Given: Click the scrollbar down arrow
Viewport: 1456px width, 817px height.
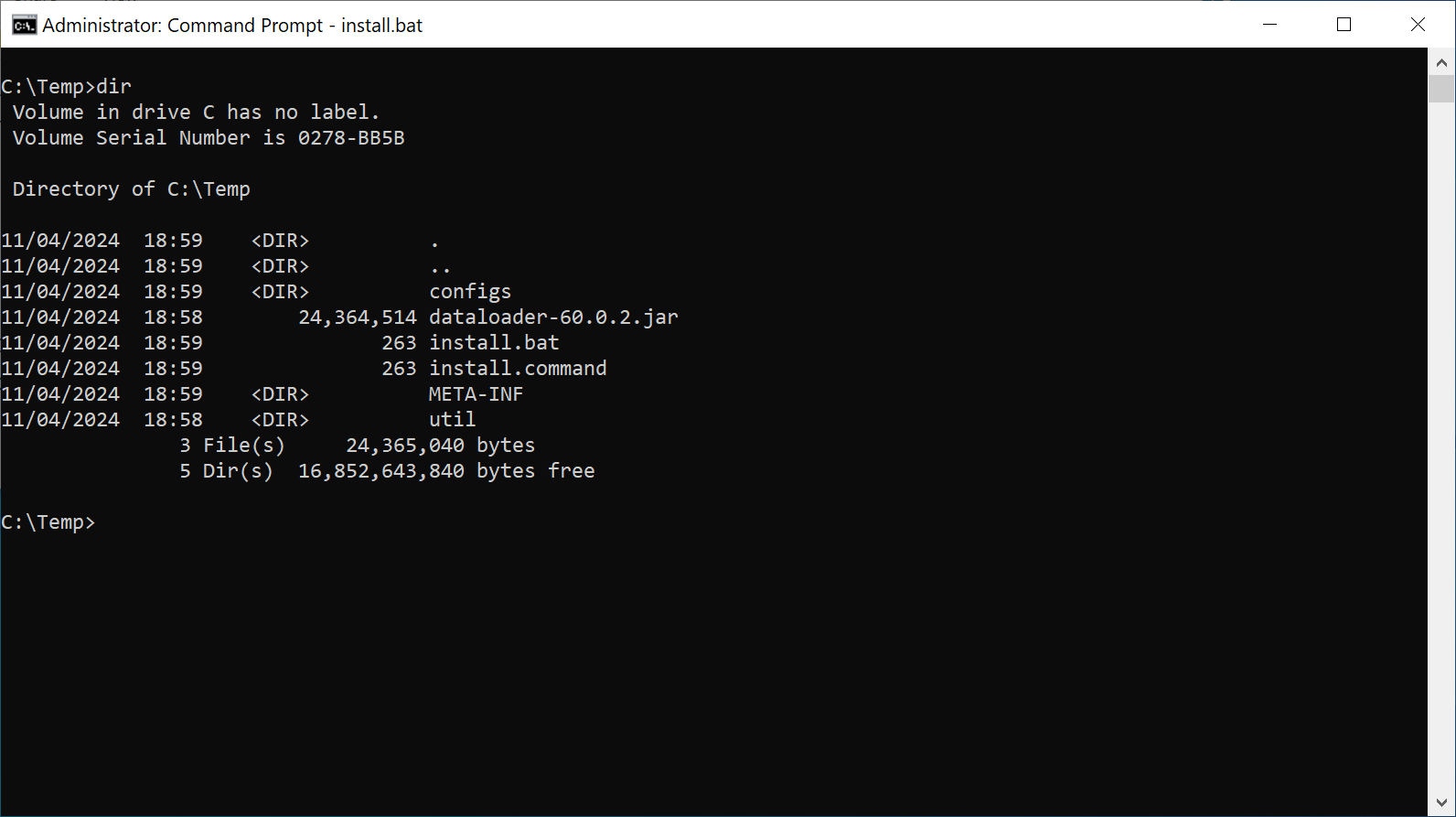Looking at the screenshot, I should pyautogui.click(x=1441, y=803).
